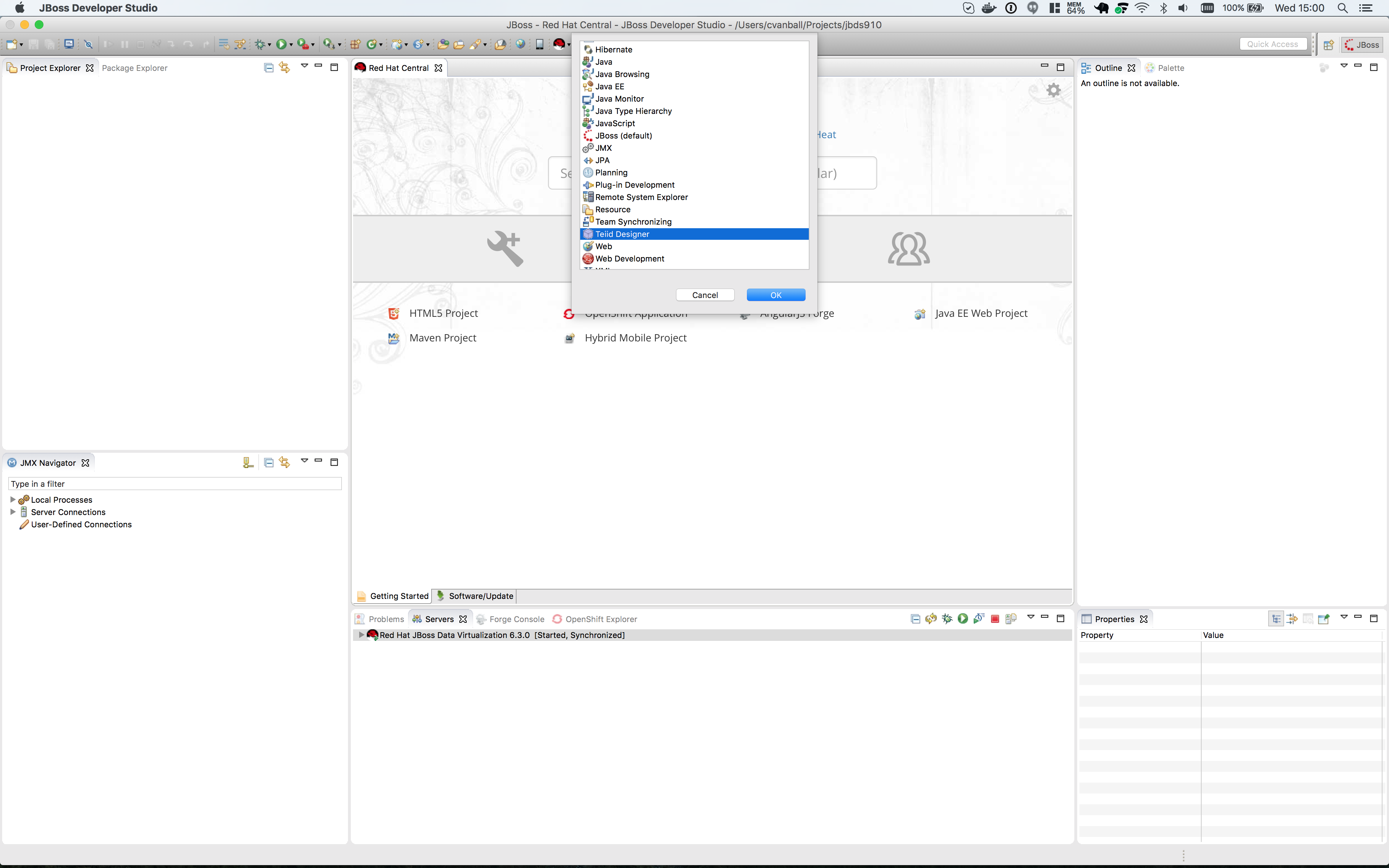This screenshot has width=1389, height=868.
Task: Start the server with the green play icon in Servers view
Action: (963, 619)
